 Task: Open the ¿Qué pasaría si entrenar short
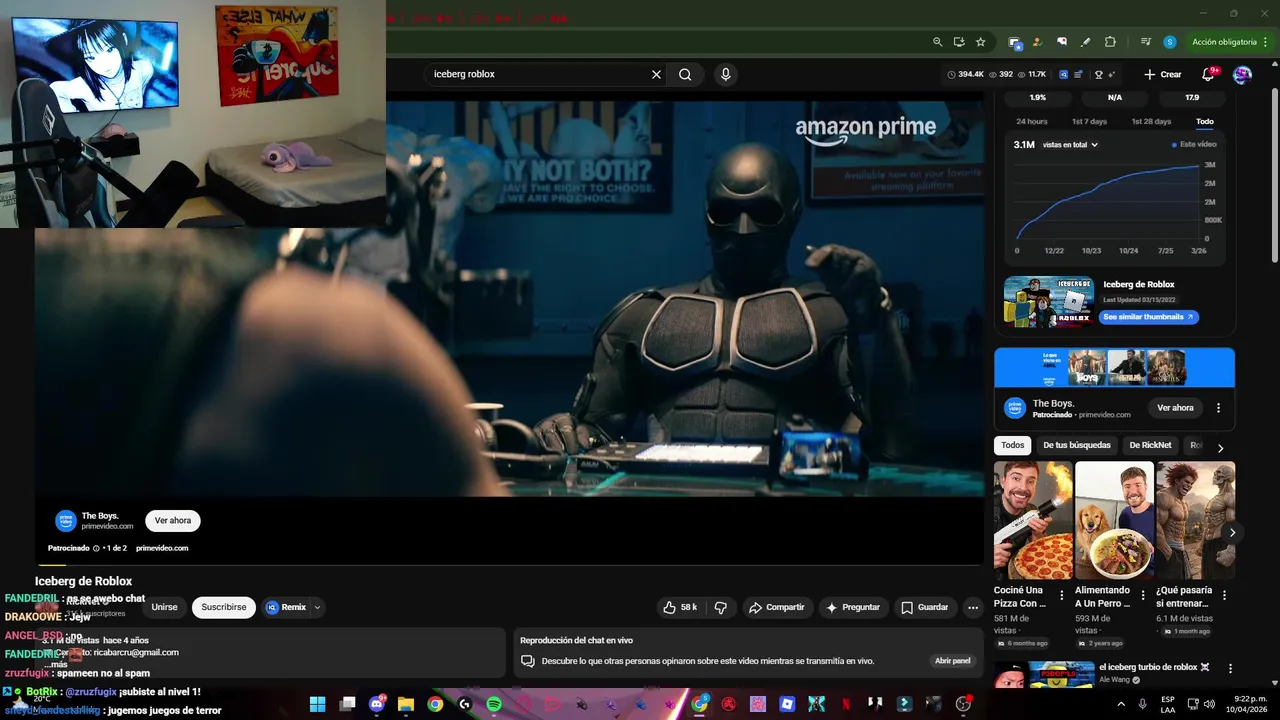1195,520
